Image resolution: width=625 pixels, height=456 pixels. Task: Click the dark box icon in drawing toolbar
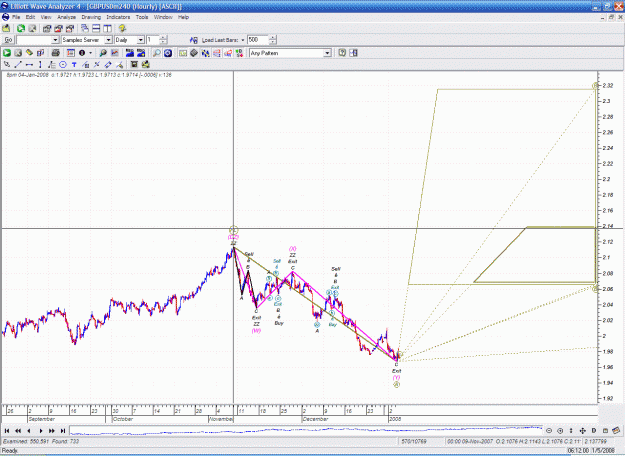tap(134, 64)
